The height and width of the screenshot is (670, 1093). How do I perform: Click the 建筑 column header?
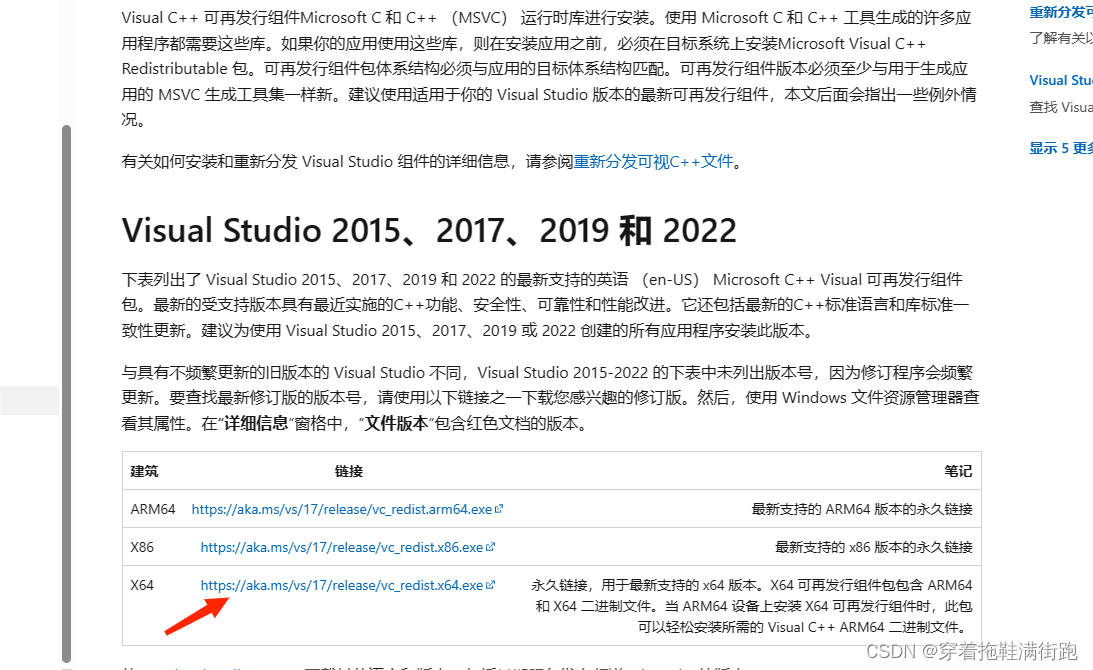(144, 471)
